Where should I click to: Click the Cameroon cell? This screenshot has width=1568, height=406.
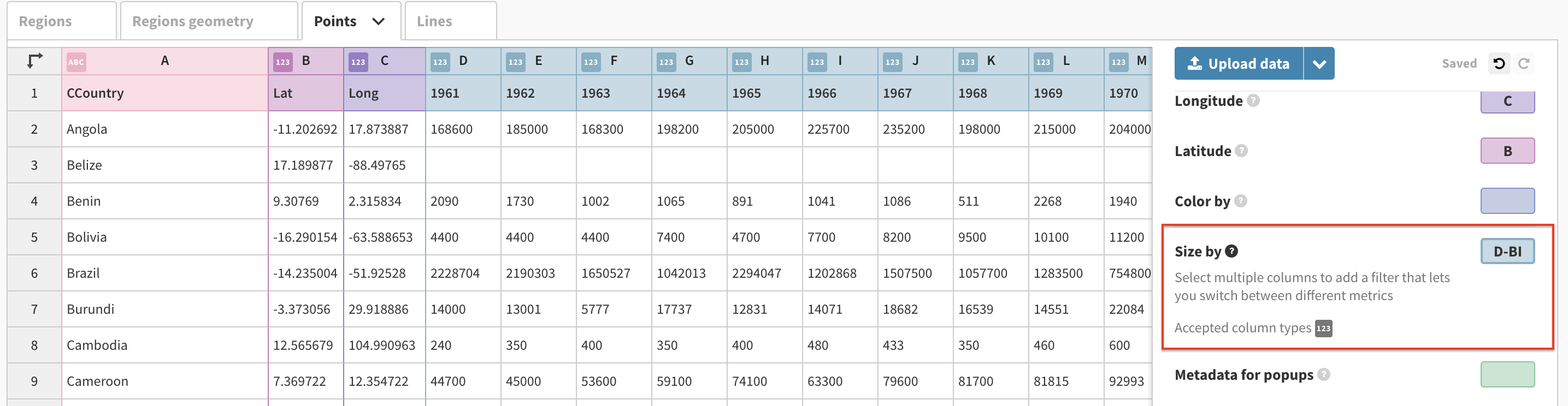pos(164,381)
